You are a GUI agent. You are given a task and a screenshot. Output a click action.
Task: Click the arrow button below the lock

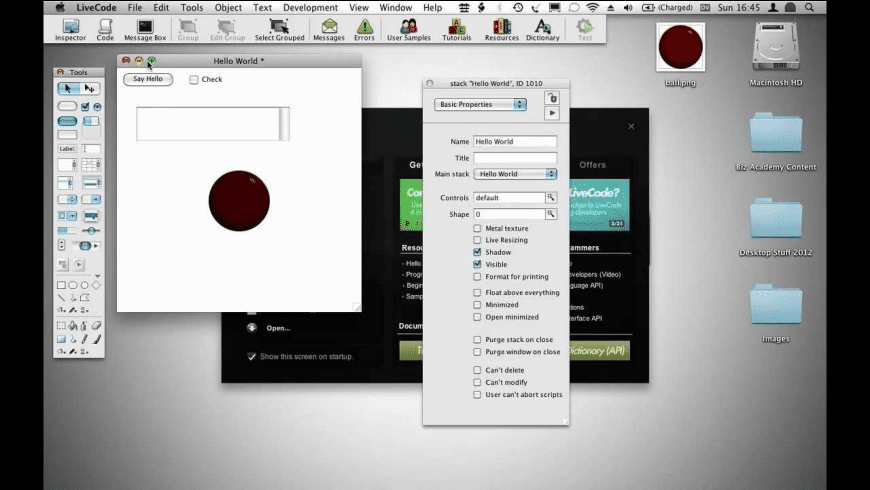click(552, 113)
